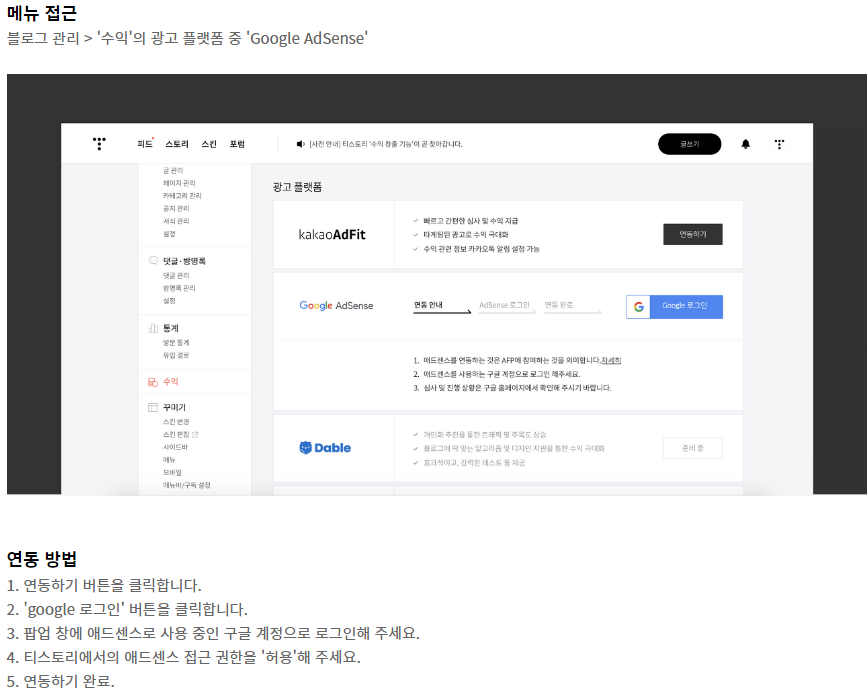Open 스킨 변경 in the sidebar
The height and width of the screenshot is (698, 868).
coord(176,422)
